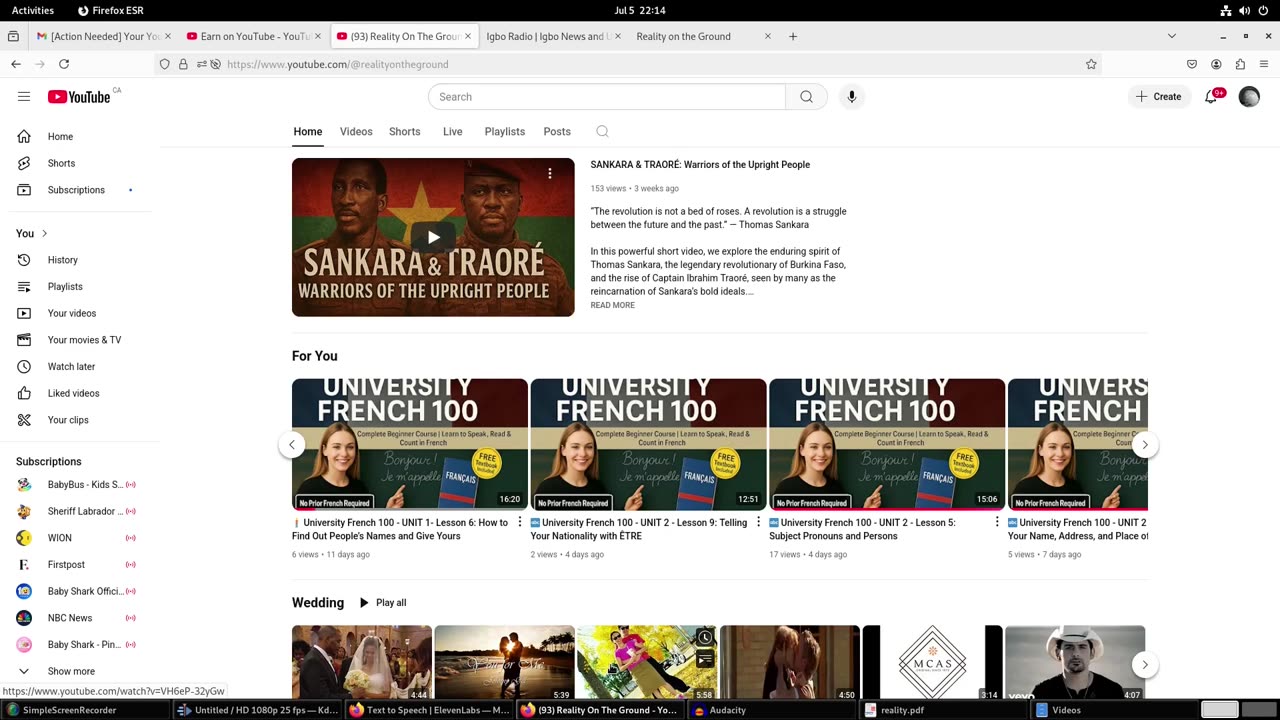Image resolution: width=1280 pixels, height=720 pixels.
Task: Open more options for Lesson 5 video
Action: tap(997, 522)
